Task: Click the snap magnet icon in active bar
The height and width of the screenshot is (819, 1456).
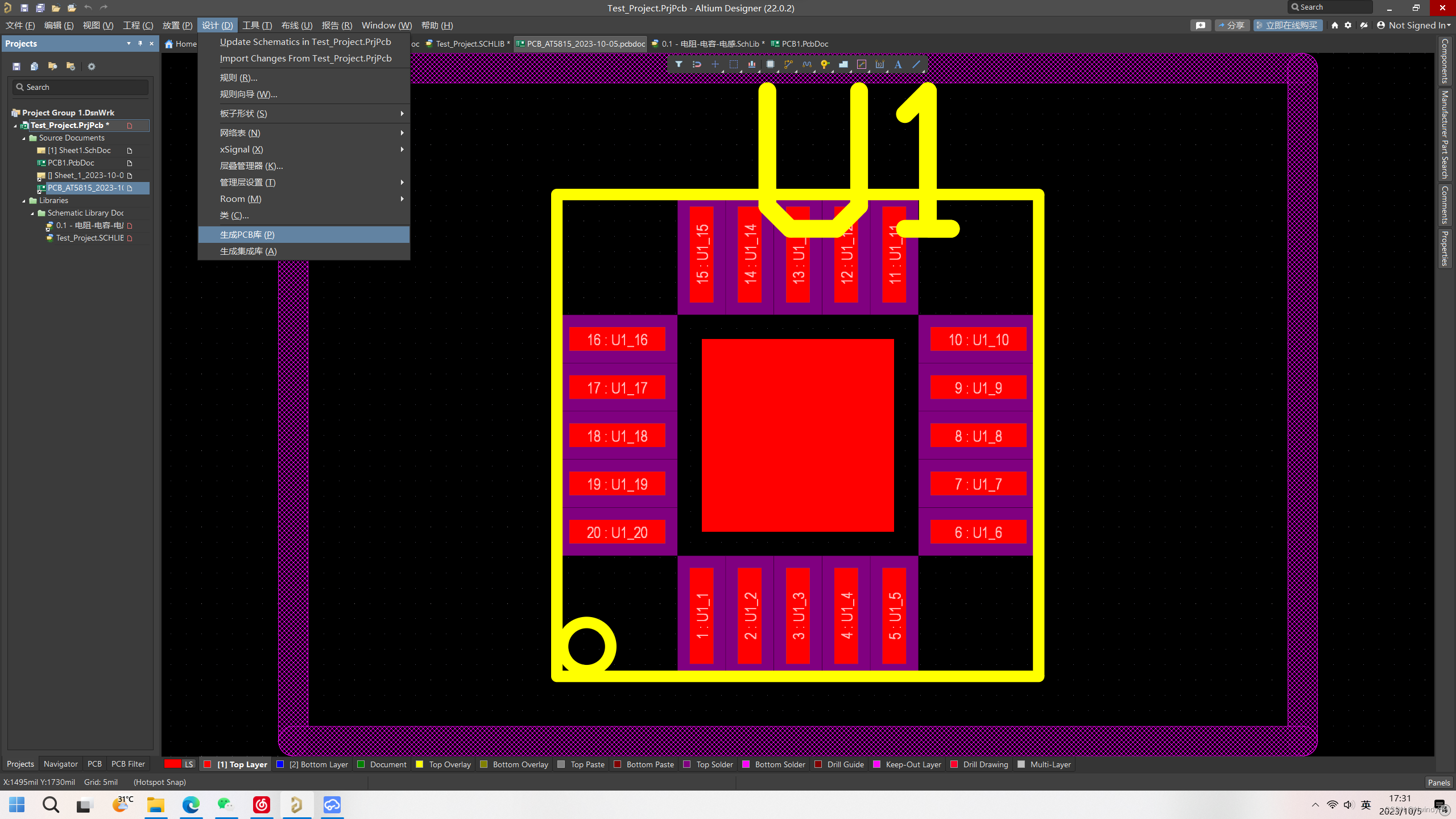Action: pyautogui.click(x=697, y=64)
